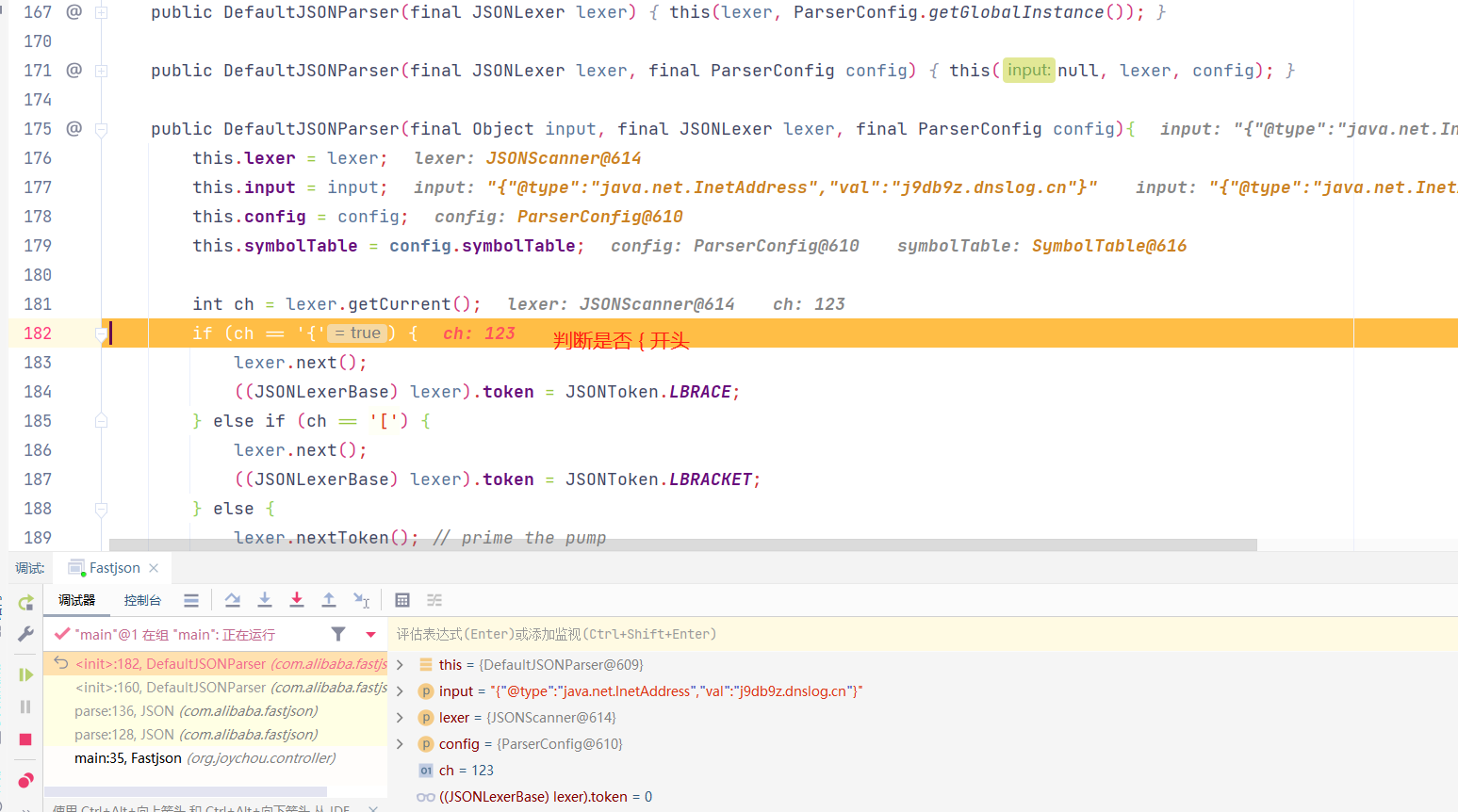This screenshot has width=1458, height=812.
Task: Expand the 'config' variable node
Action: (401, 744)
